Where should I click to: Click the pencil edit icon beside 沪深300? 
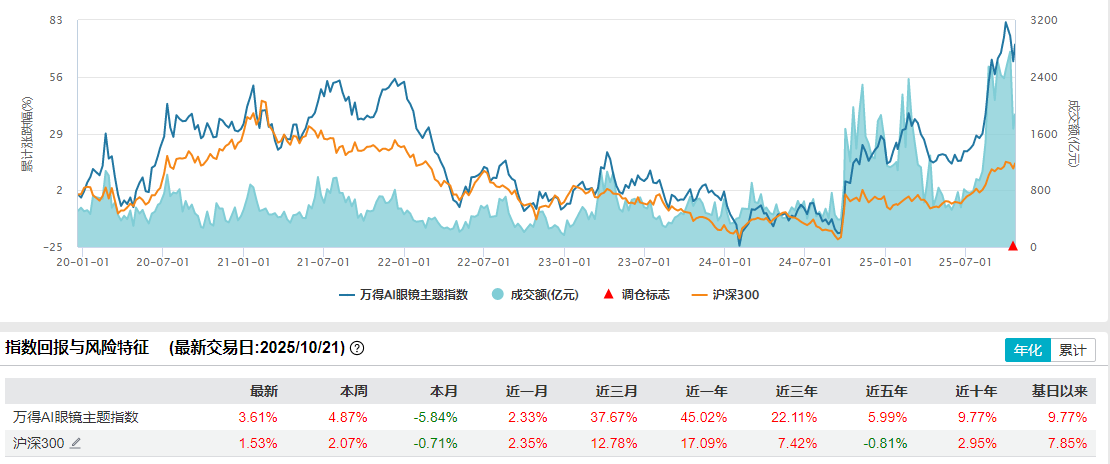(x=75, y=443)
